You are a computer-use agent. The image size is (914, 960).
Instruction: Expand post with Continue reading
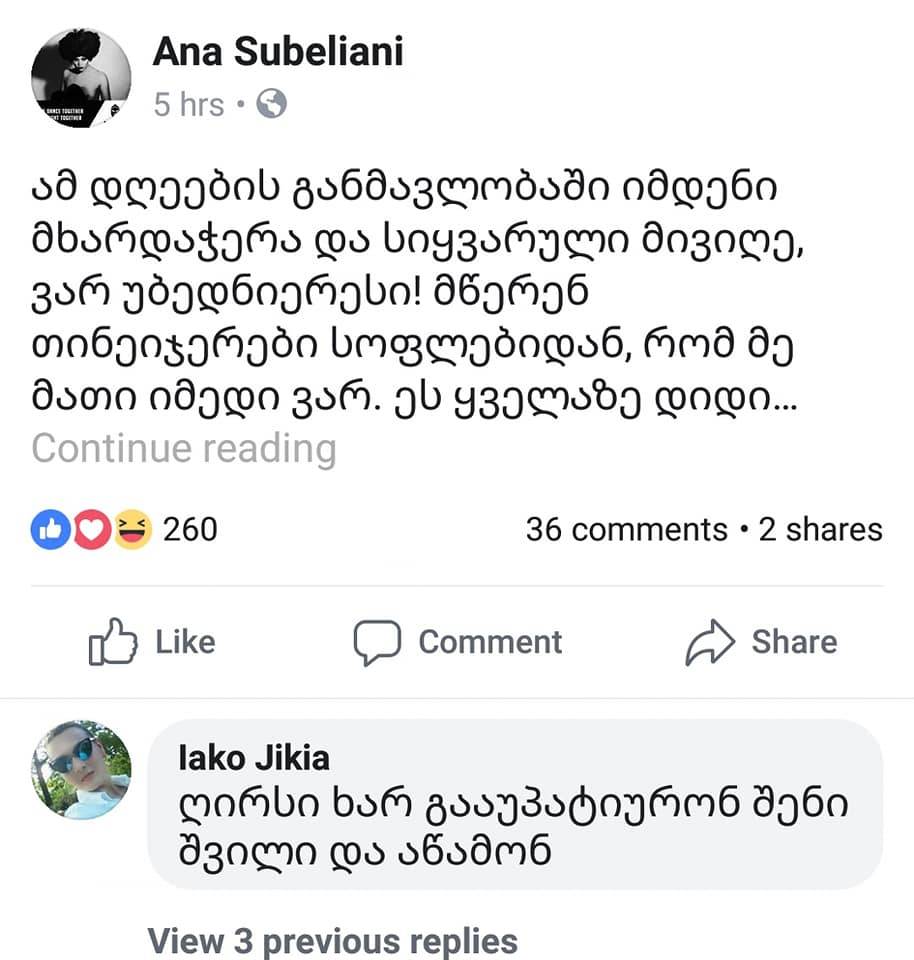pyautogui.click(x=184, y=449)
